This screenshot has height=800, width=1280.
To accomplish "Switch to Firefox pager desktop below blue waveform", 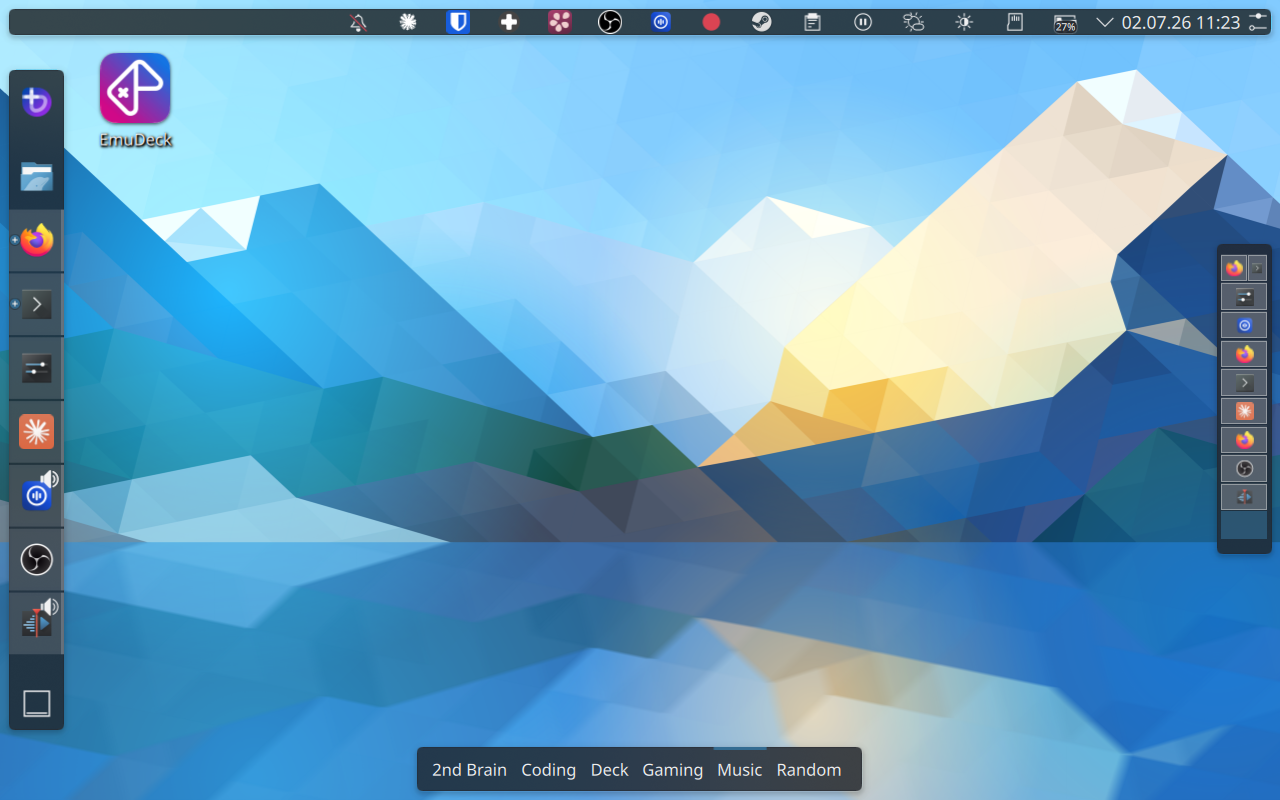I will tap(1244, 354).
